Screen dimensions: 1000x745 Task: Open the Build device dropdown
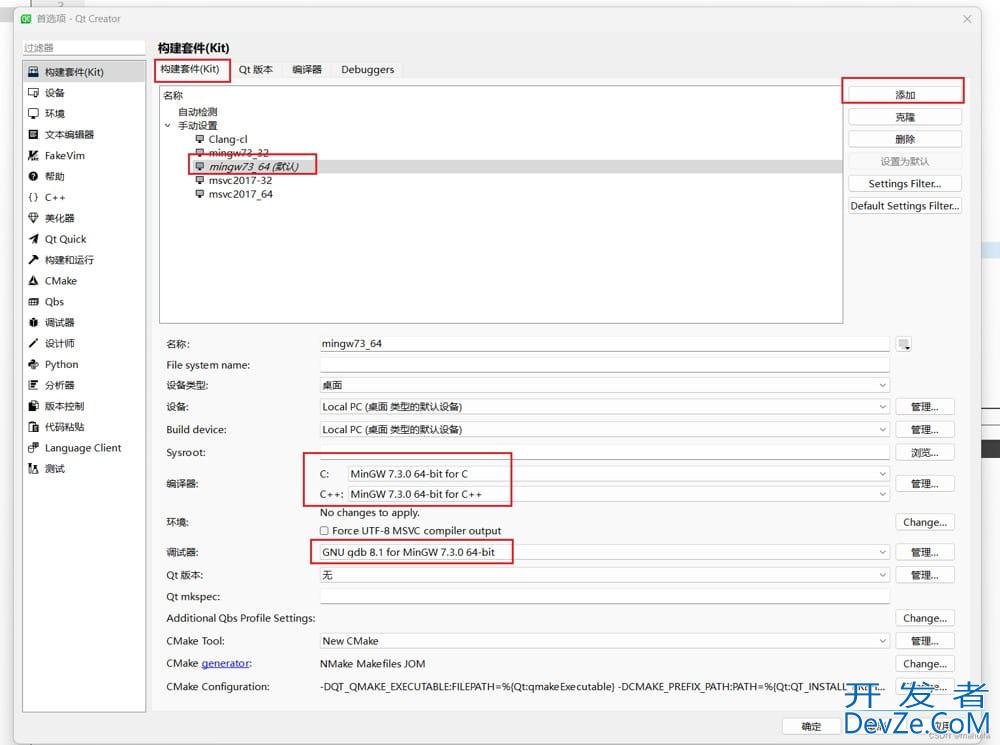[x=604, y=429]
